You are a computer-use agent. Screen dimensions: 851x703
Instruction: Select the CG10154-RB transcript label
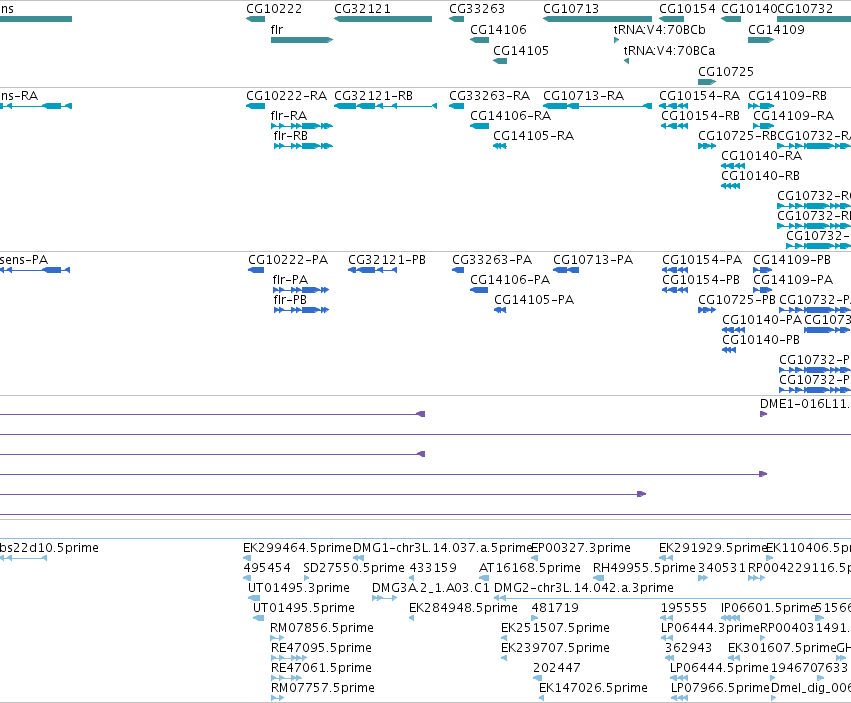tap(700, 116)
